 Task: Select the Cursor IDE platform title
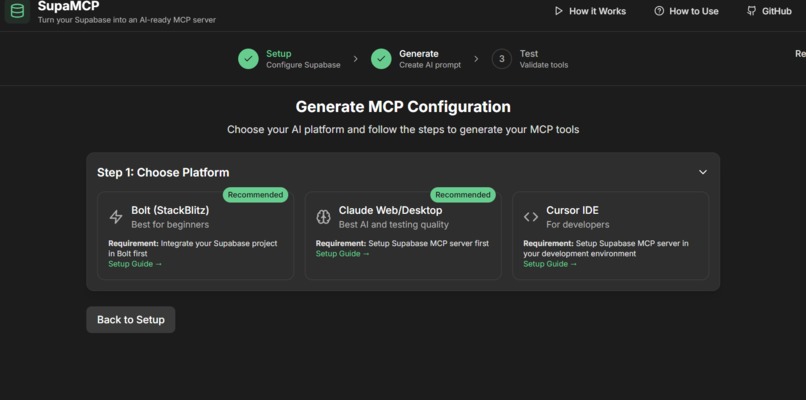[572, 210]
